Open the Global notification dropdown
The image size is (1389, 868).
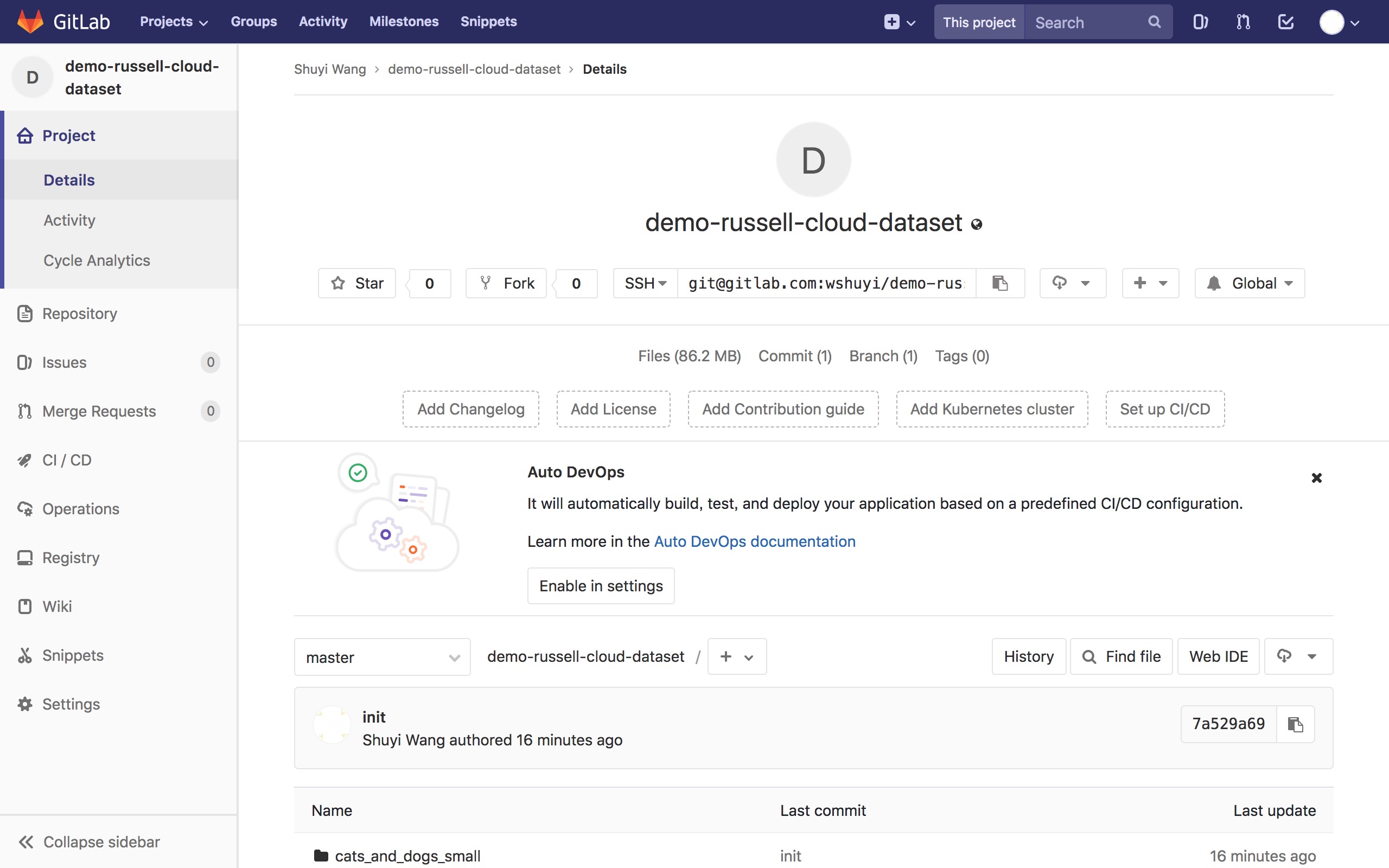1249,283
